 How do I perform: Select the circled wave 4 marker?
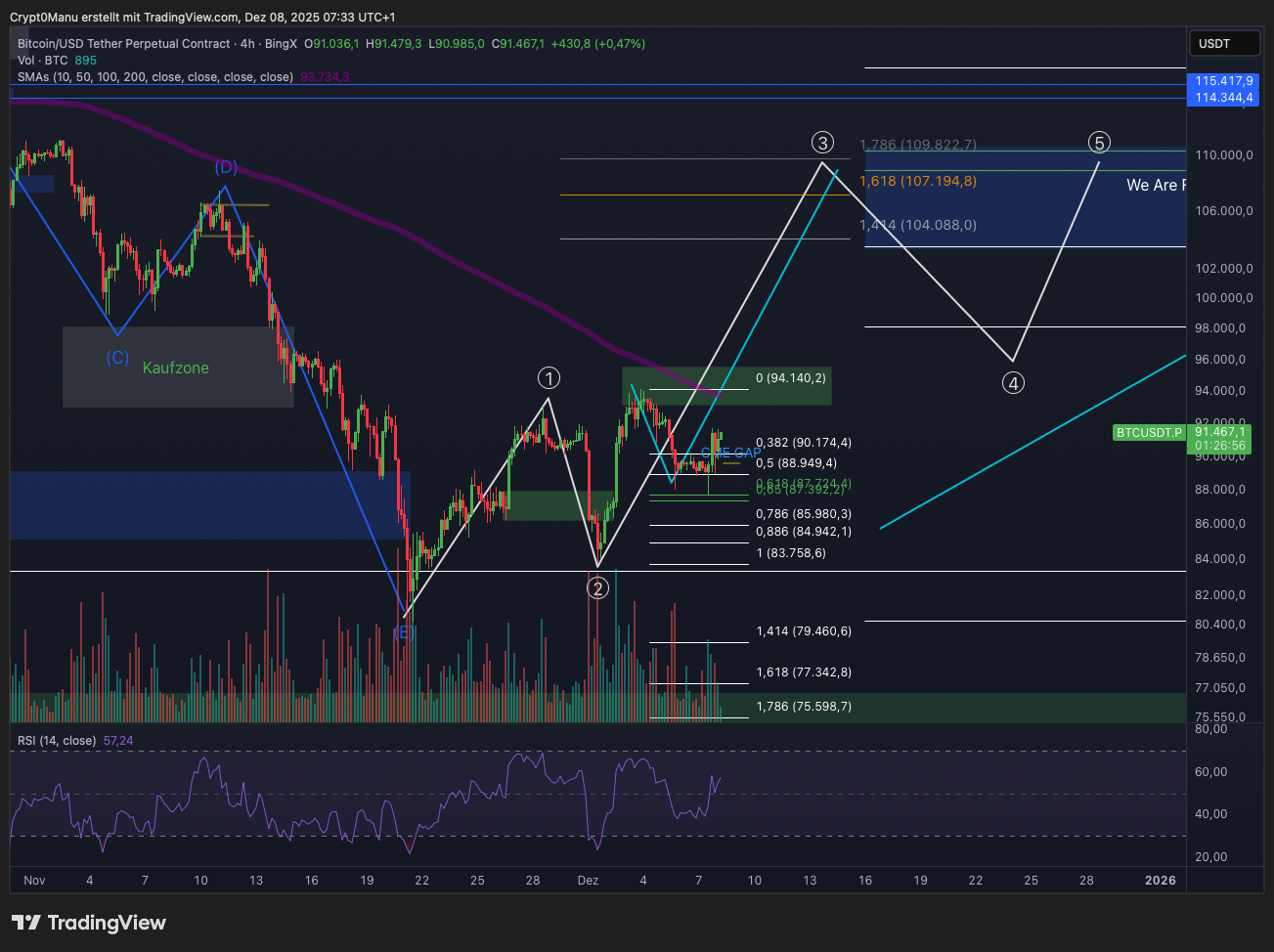[x=1013, y=382]
